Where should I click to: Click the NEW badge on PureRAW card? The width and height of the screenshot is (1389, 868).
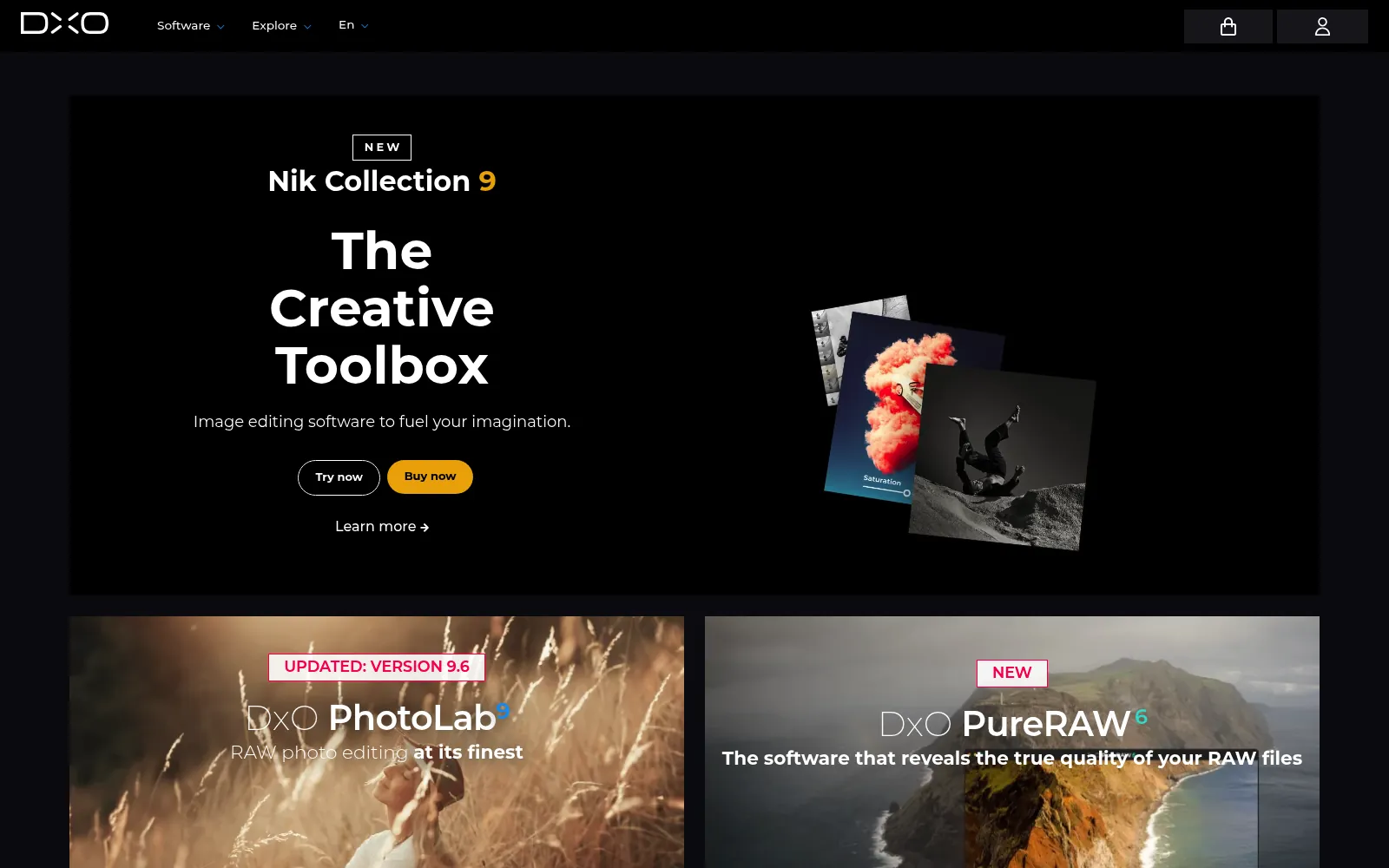pyautogui.click(x=1012, y=673)
